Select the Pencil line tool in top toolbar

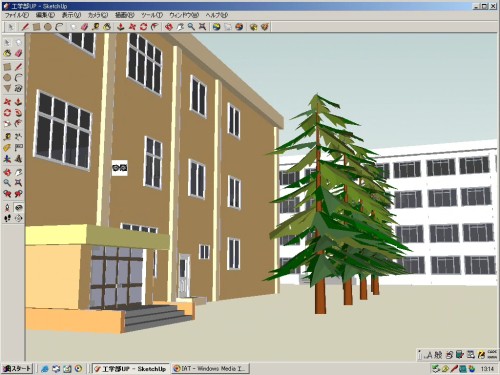point(25,27)
